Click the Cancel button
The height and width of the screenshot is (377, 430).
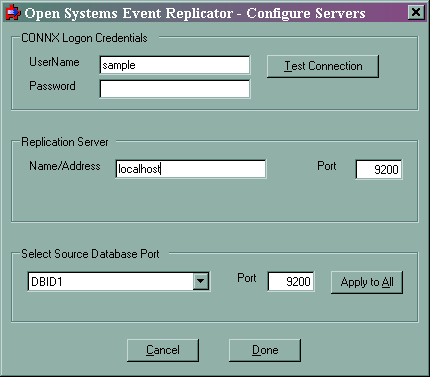(x=163, y=350)
